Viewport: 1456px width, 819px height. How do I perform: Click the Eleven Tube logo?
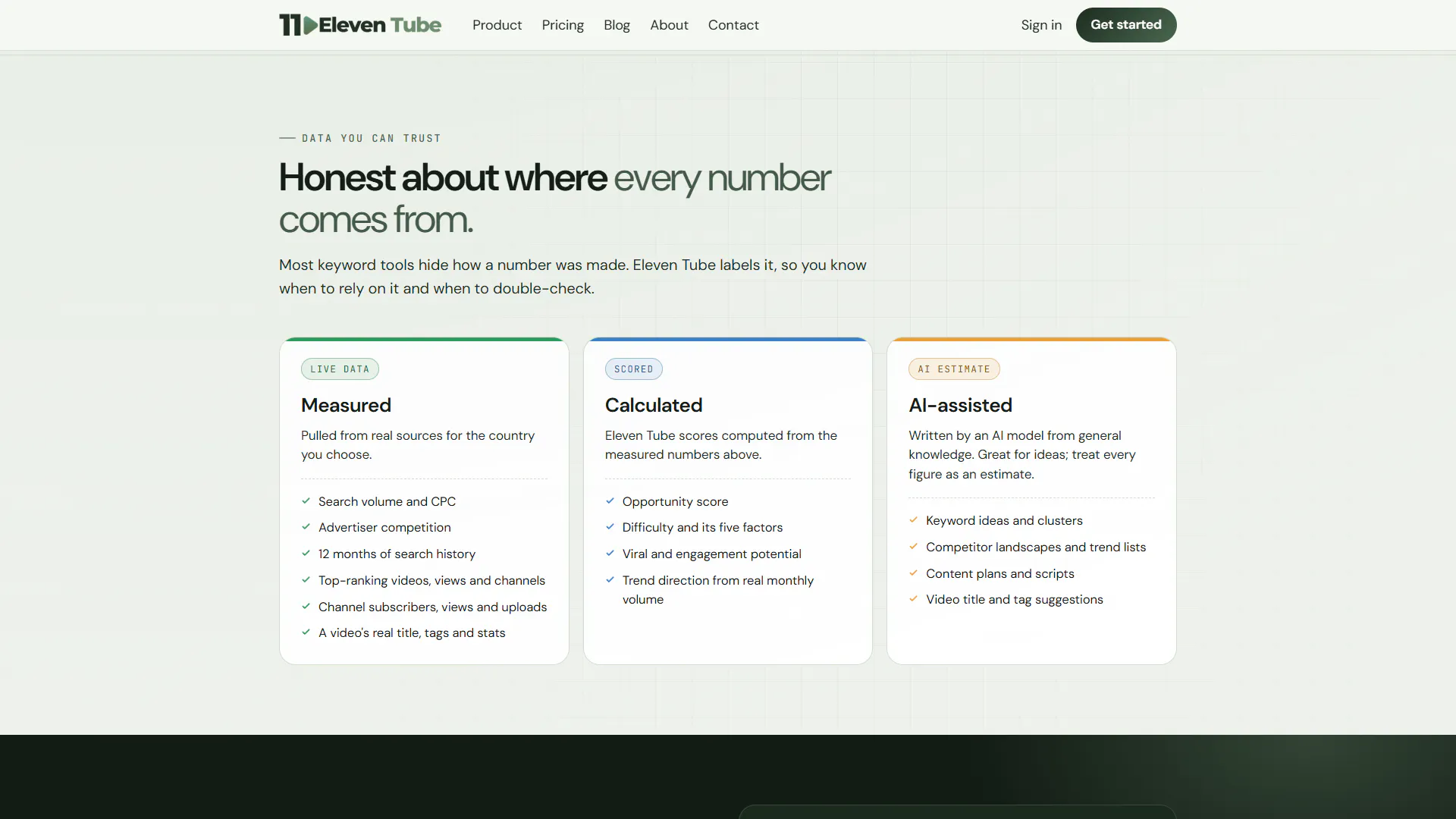coord(360,25)
